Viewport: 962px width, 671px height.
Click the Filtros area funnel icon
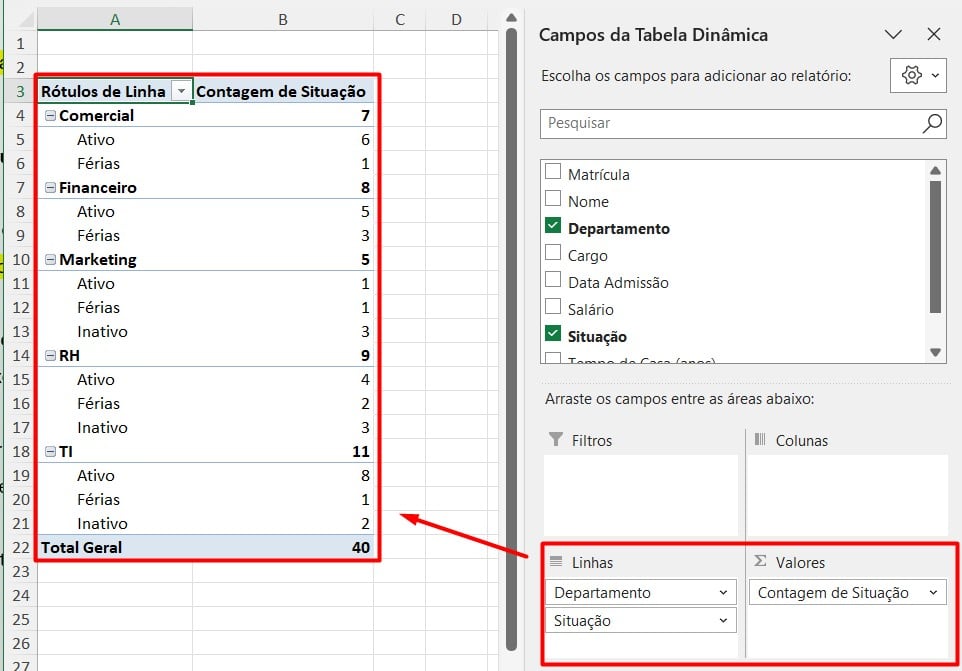tap(556, 439)
